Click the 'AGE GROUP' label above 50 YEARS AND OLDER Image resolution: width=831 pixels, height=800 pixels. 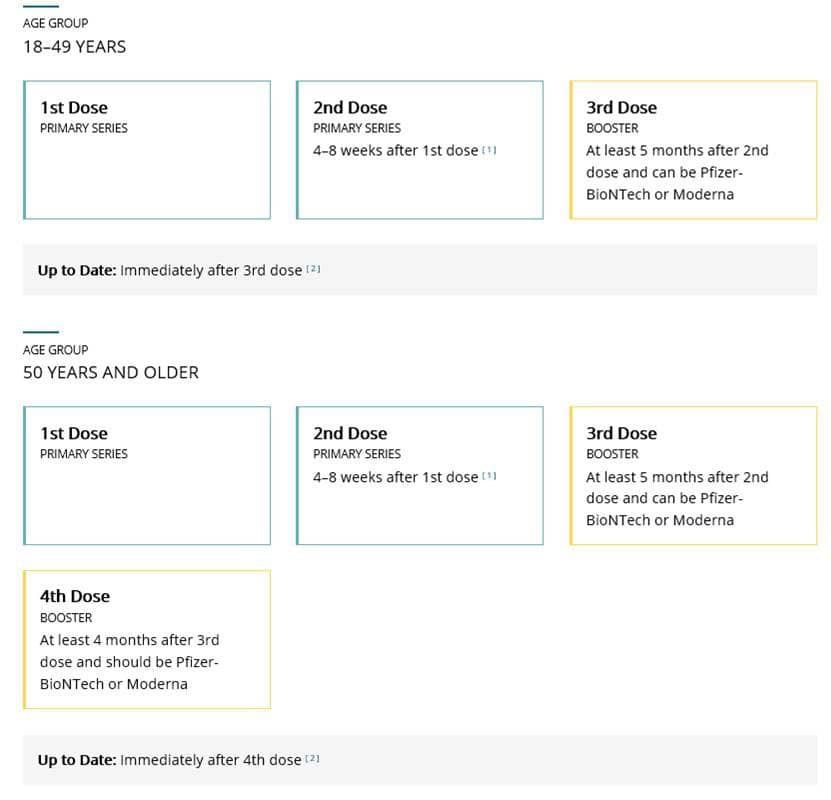[x=55, y=350]
